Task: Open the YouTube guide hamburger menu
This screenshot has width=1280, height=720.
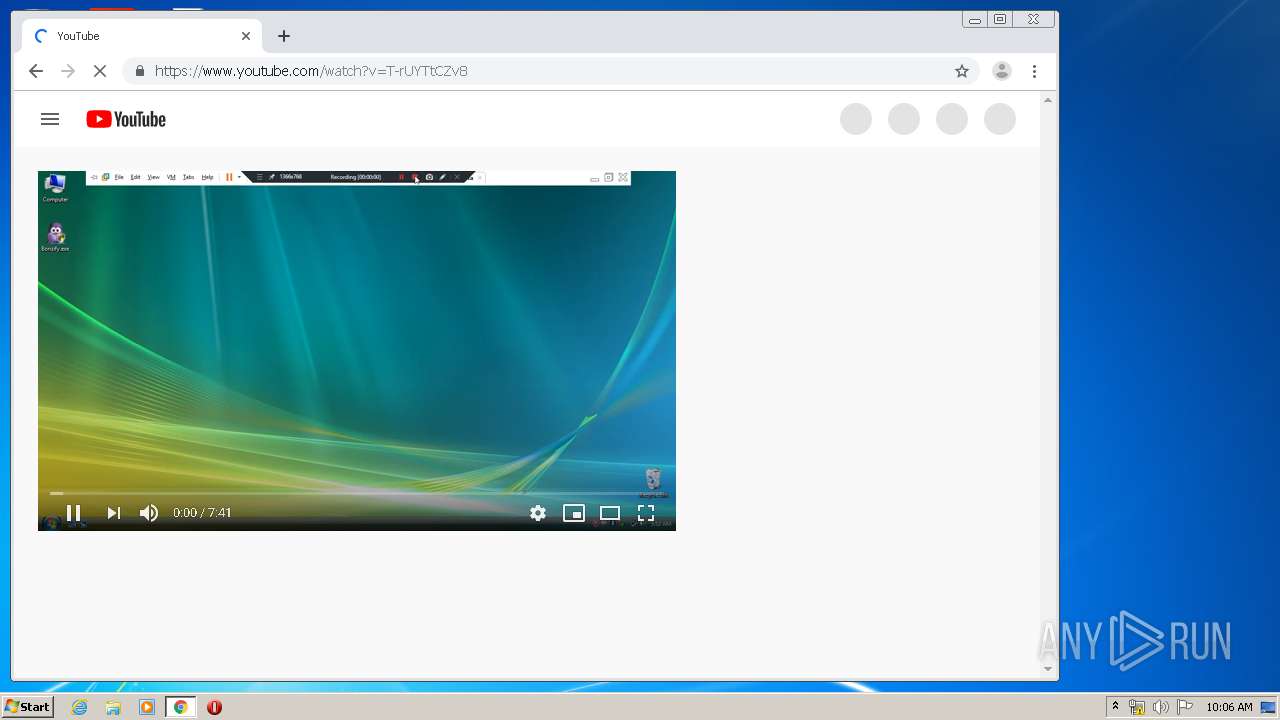Action: [50, 119]
